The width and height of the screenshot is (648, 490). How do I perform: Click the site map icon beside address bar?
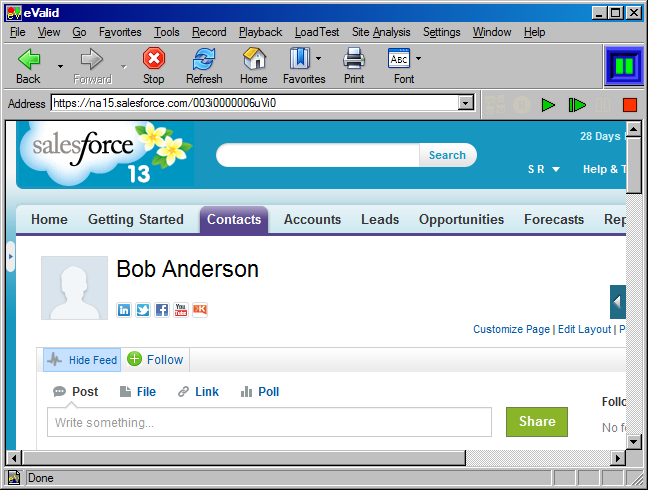coord(495,105)
